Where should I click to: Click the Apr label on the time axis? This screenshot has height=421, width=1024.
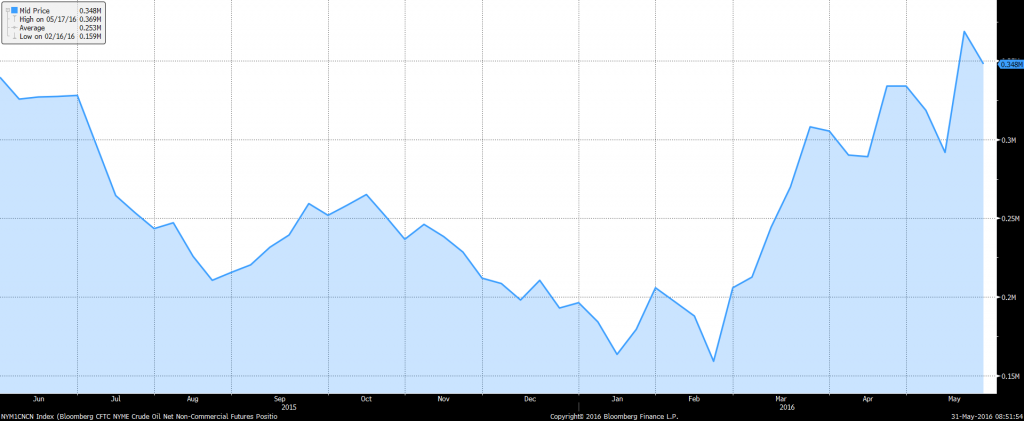(x=867, y=398)
